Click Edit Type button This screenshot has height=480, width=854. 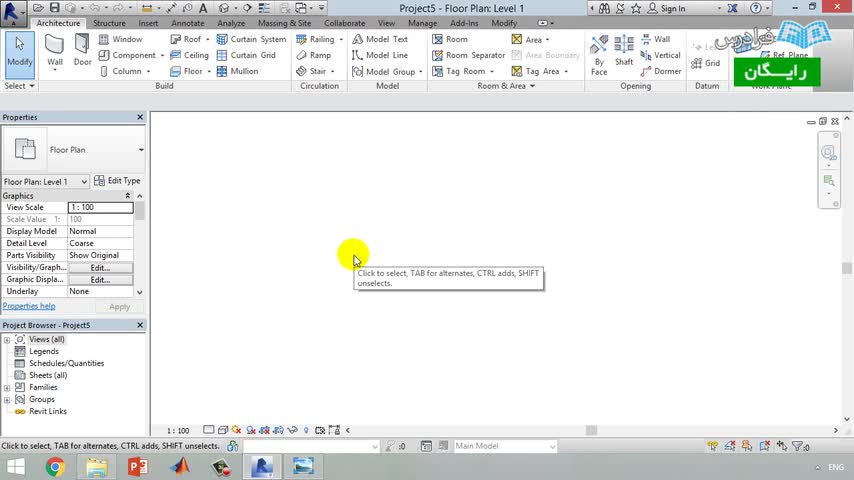tap(117, 181)
